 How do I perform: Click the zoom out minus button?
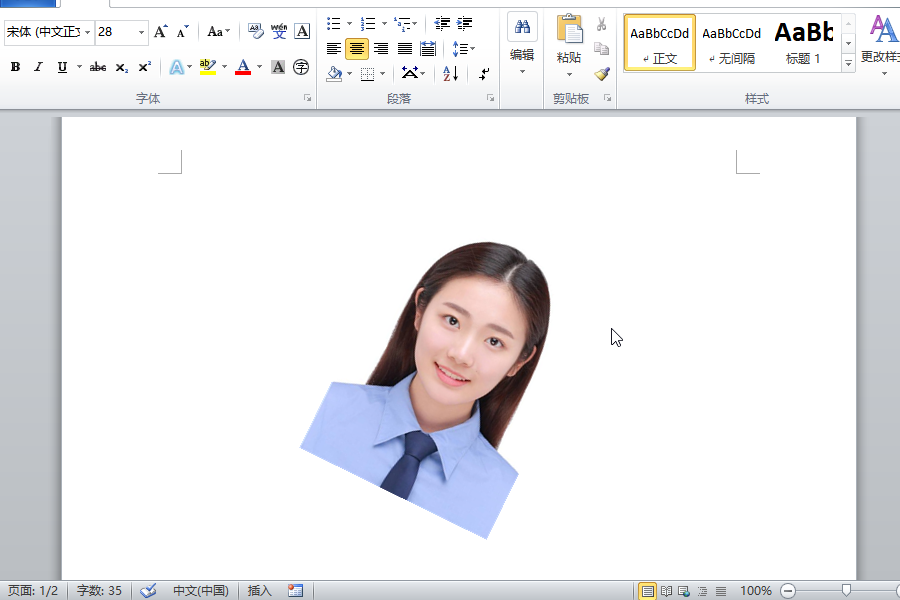click(x=788, y=591)
